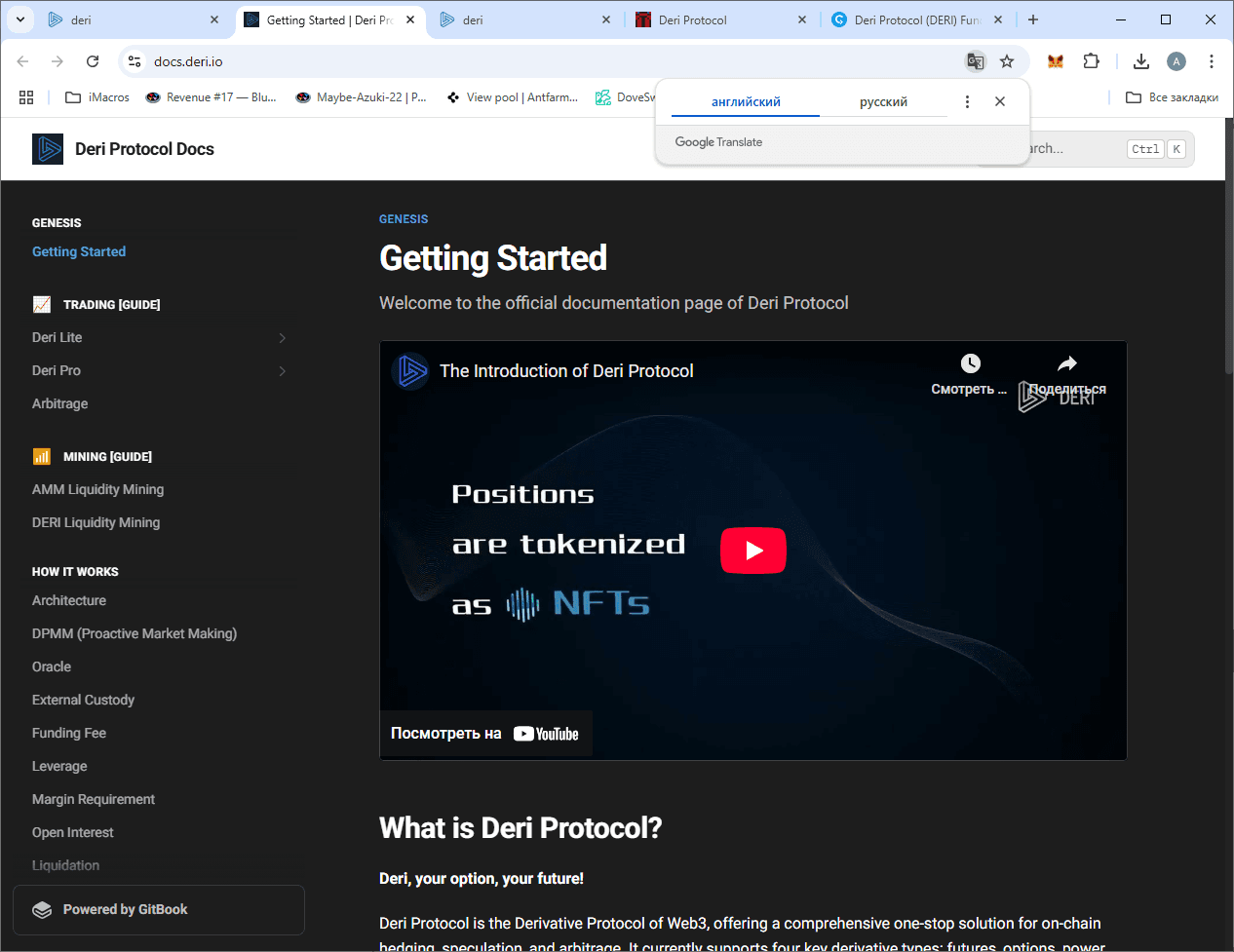Switch to the 'Deri Protocol' tab

click(x=721, y=19)
